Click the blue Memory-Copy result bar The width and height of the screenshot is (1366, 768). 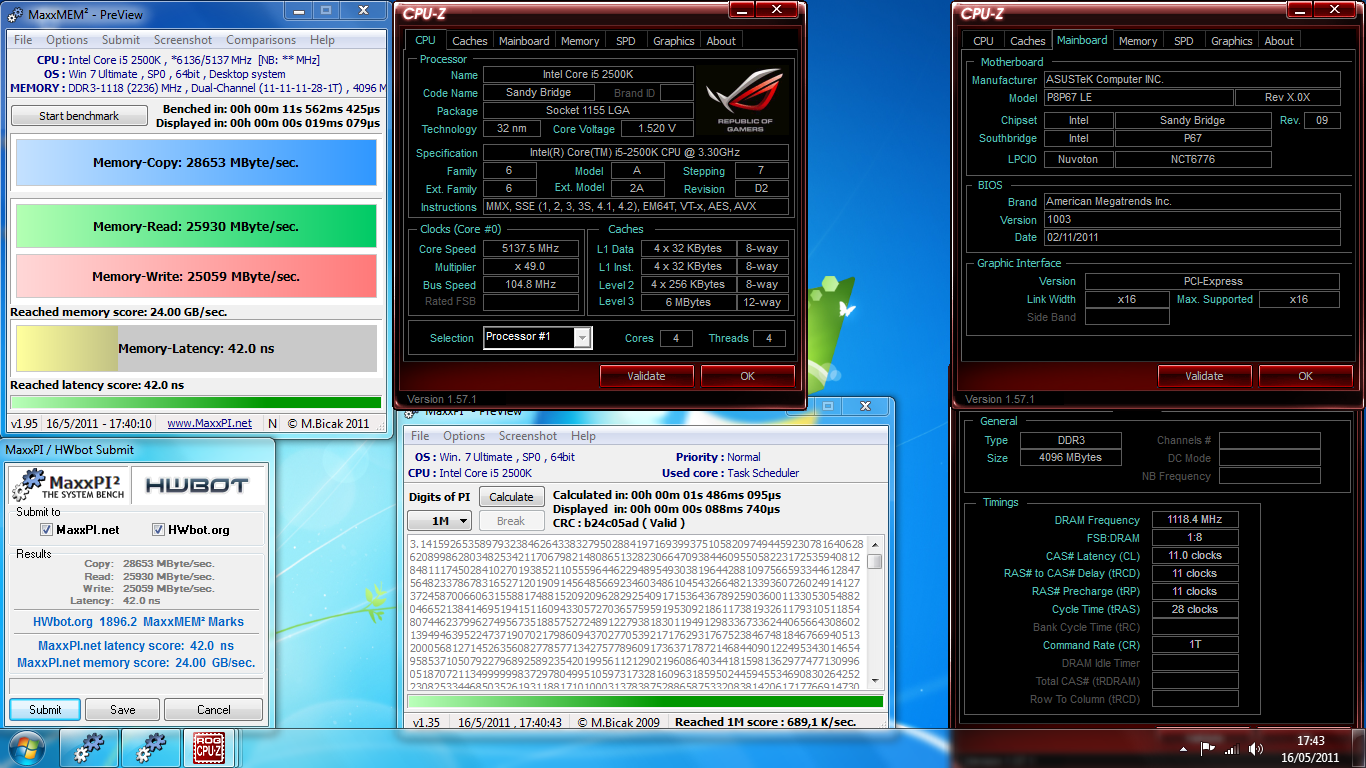(196, 162)
